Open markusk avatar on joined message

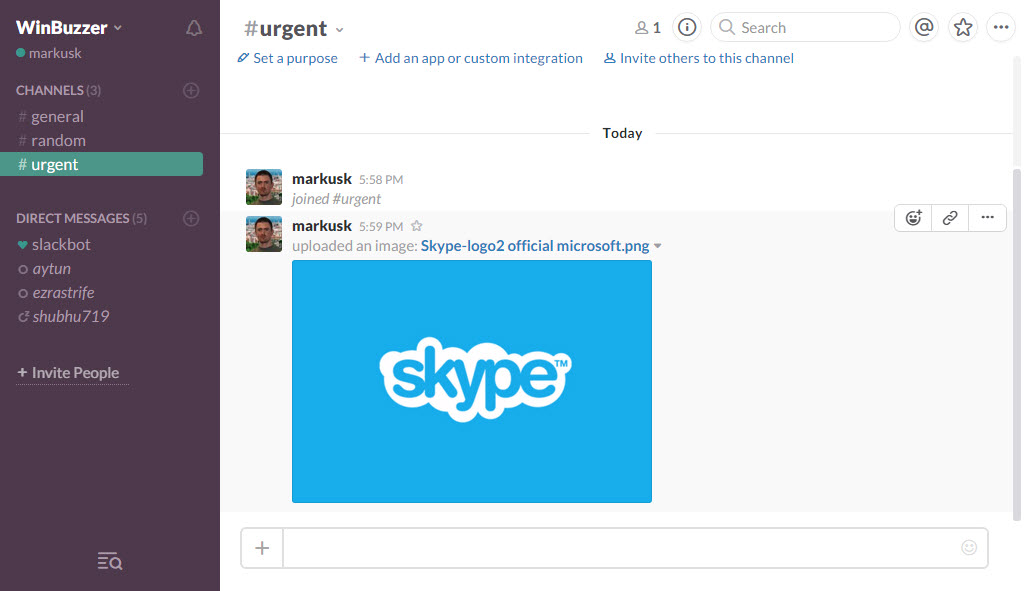(x=264, y=187)
